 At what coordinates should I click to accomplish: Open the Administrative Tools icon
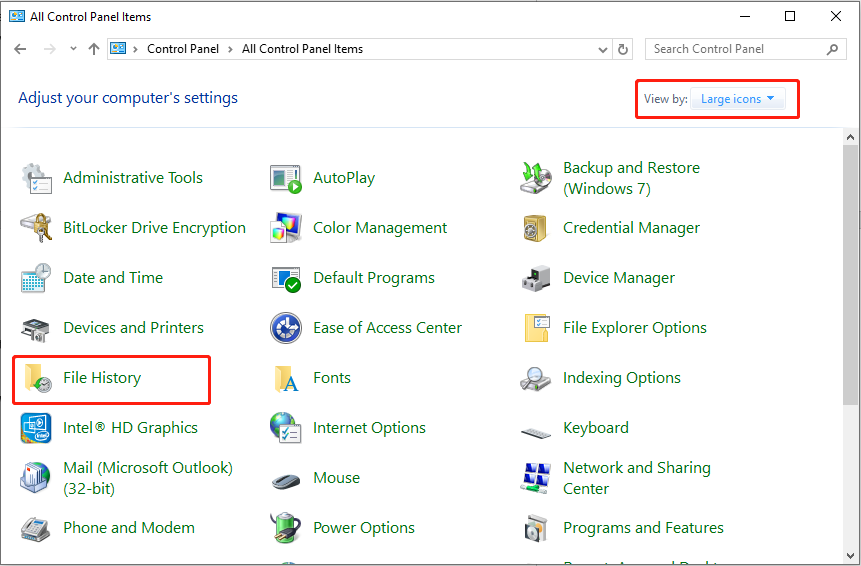coord(36,178)
